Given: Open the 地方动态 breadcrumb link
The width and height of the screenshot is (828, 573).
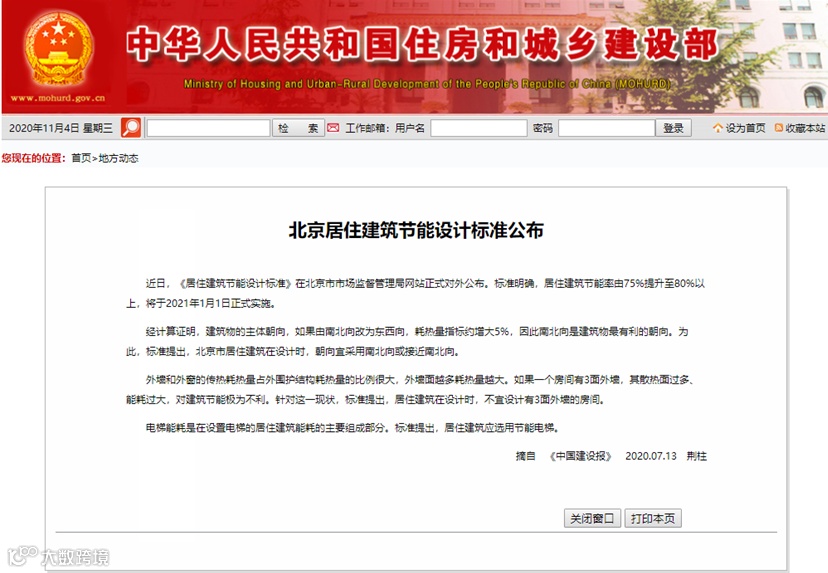Looking at the screenshot, I should (x=118, y=158).
